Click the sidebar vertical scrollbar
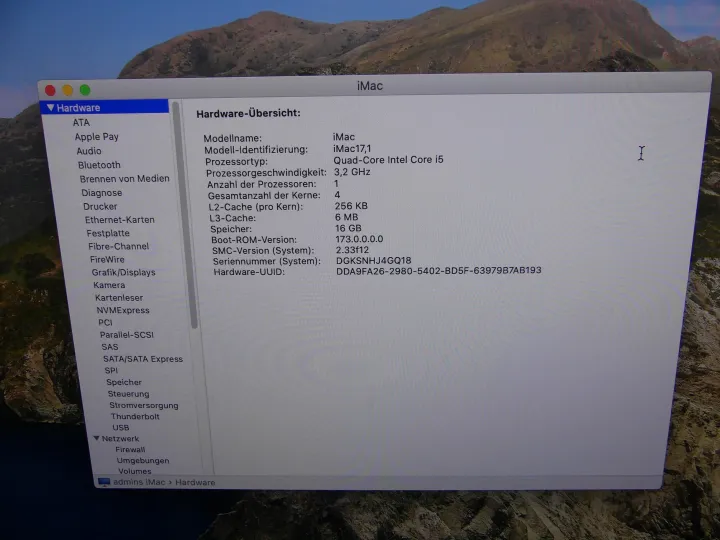 185,216
